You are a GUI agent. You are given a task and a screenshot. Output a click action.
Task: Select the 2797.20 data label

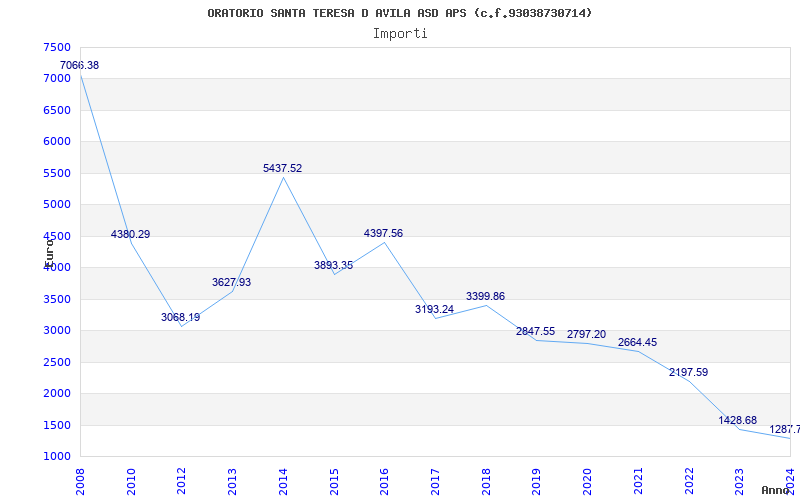point(586,334)
